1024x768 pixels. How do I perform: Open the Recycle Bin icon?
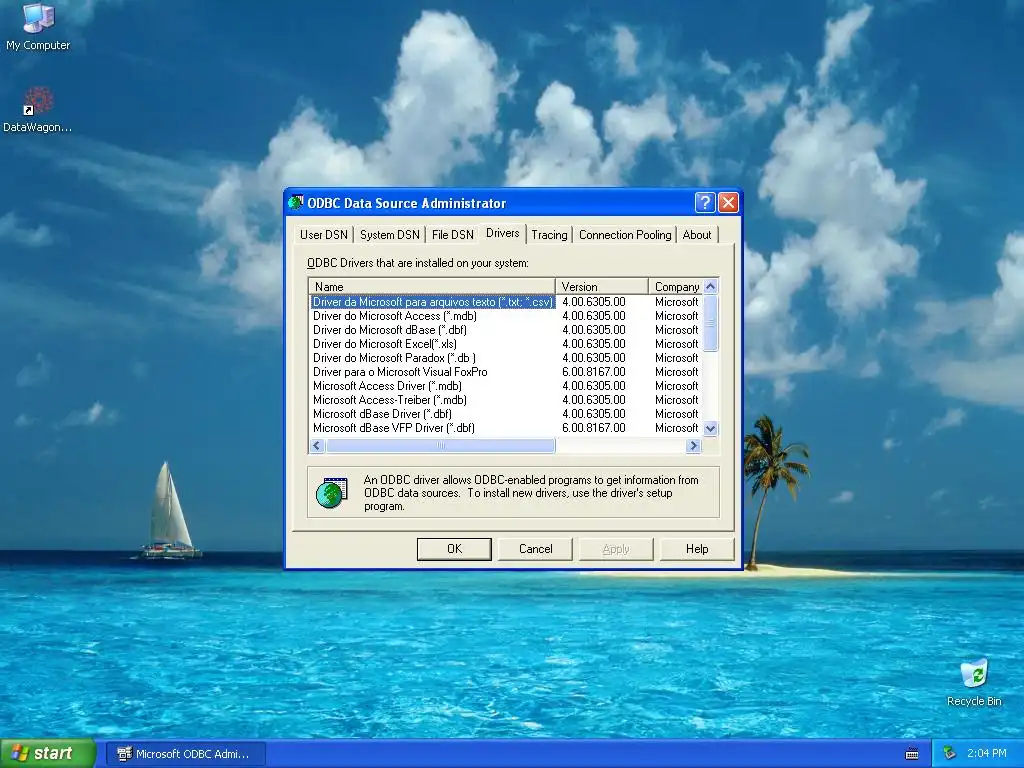click(x=974, y=682)
